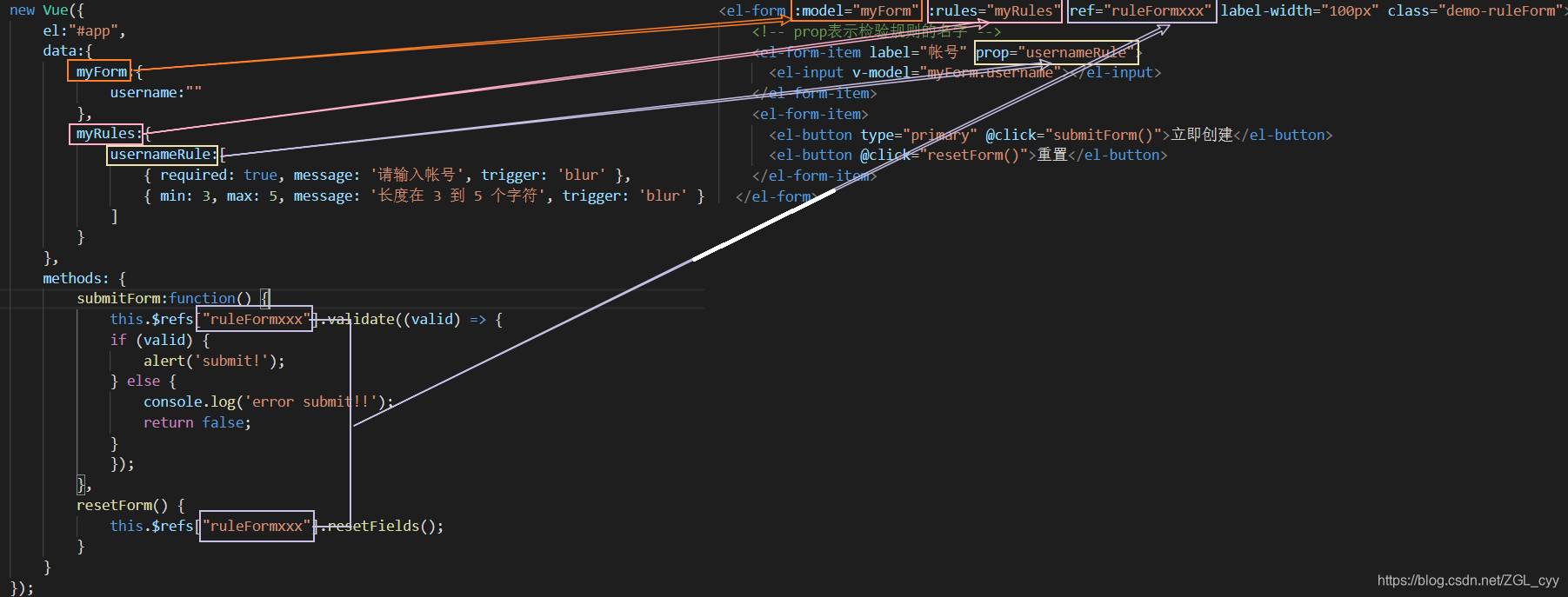Image resolution: width=1568 pixels, height=597 pixels.
Task: Click the '请输入帐号' message string
Action: 417,176
